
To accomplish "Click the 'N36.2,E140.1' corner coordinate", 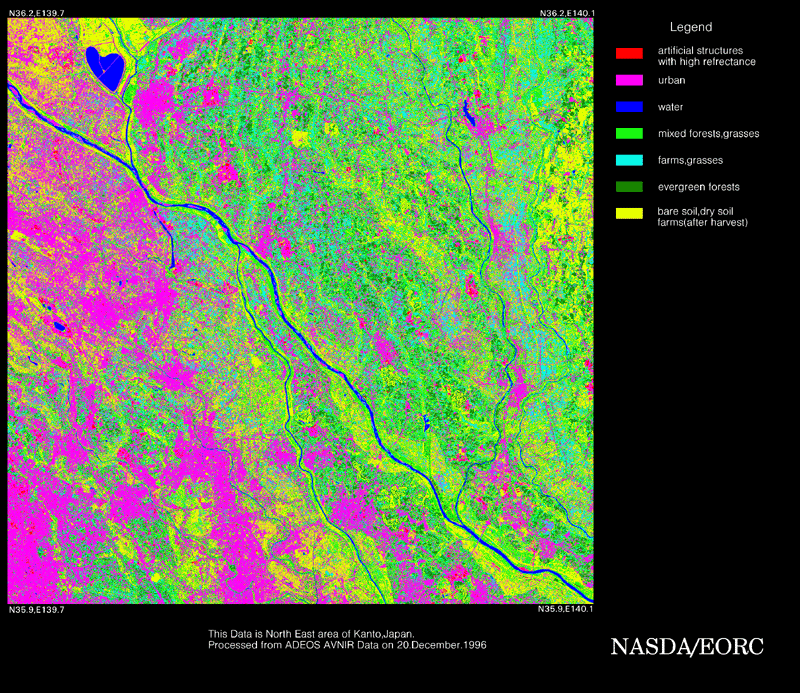I will click(x=567, y=13).
